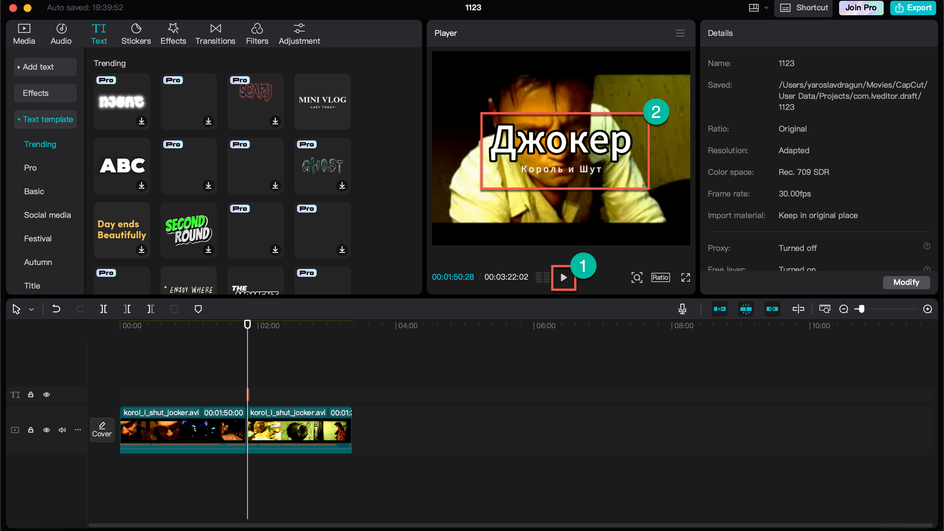Toggle main track magnet
Viewport: 944px width, 531px height.
(x=719, y=309)
